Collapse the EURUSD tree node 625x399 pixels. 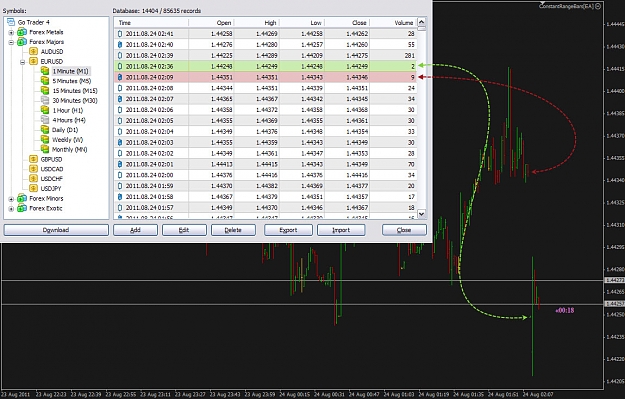23,62
